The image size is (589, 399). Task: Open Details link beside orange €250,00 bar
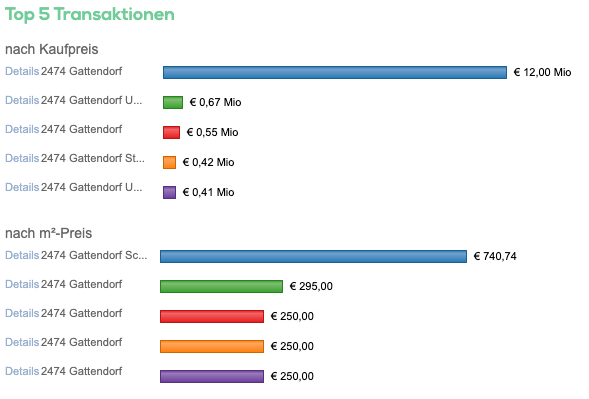coord(22,342)
